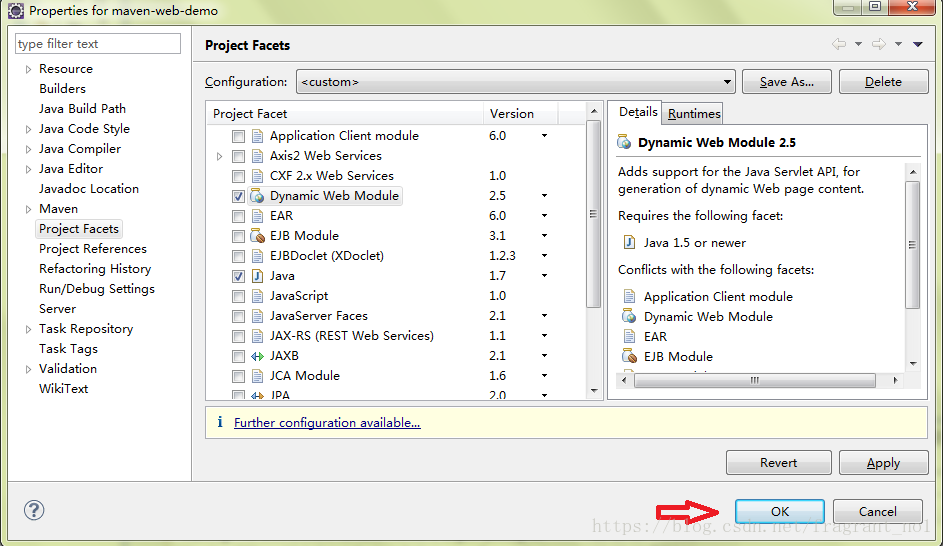Image resolution: width=943 pixels, height=546 pixels.
Task: Open the Configuration <custom> combo box
Action: point(515,82)
